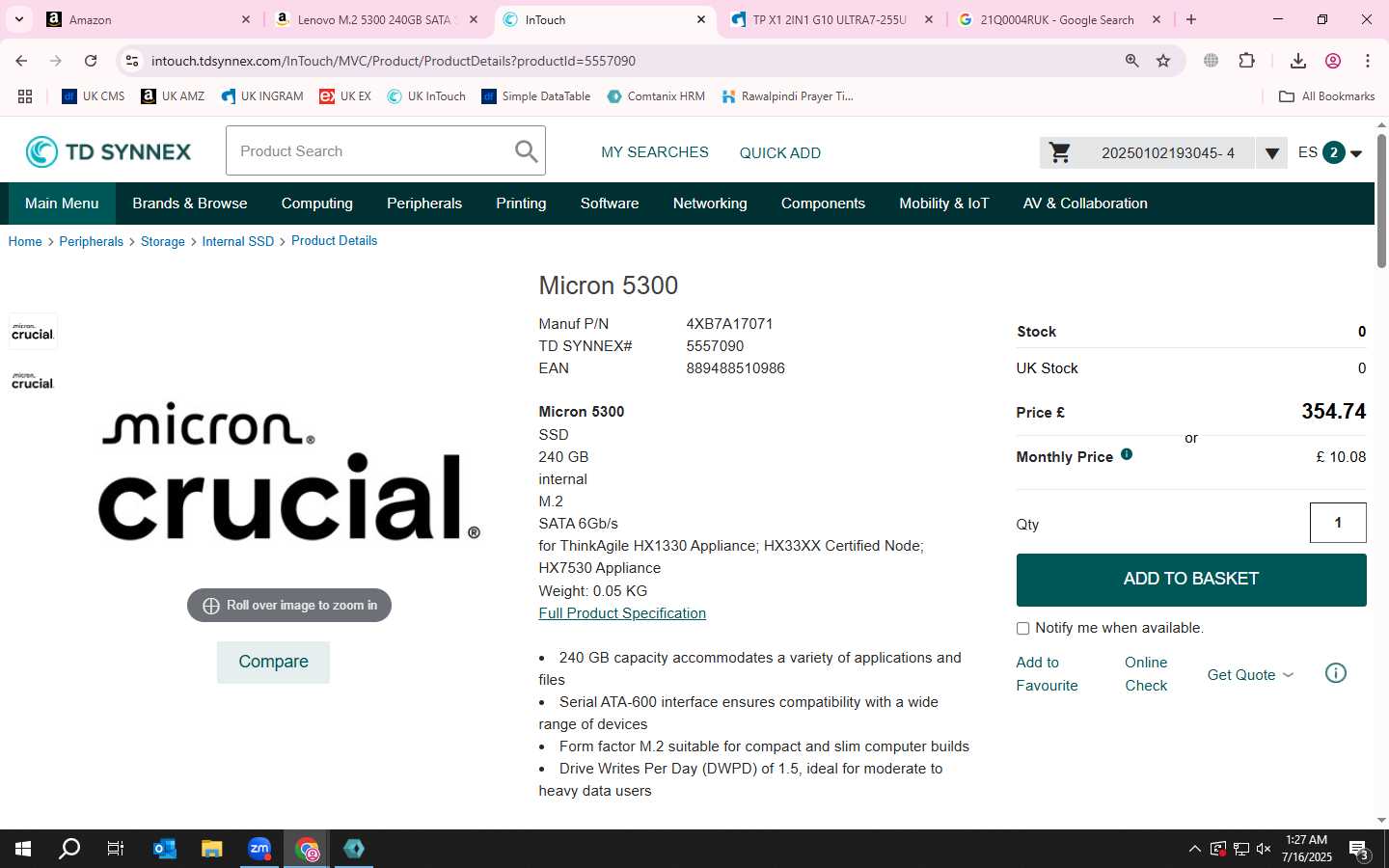Click ADD TO BASKET button
The width and height of the screenshot is (1389, 868).
tap(1191, 579)
